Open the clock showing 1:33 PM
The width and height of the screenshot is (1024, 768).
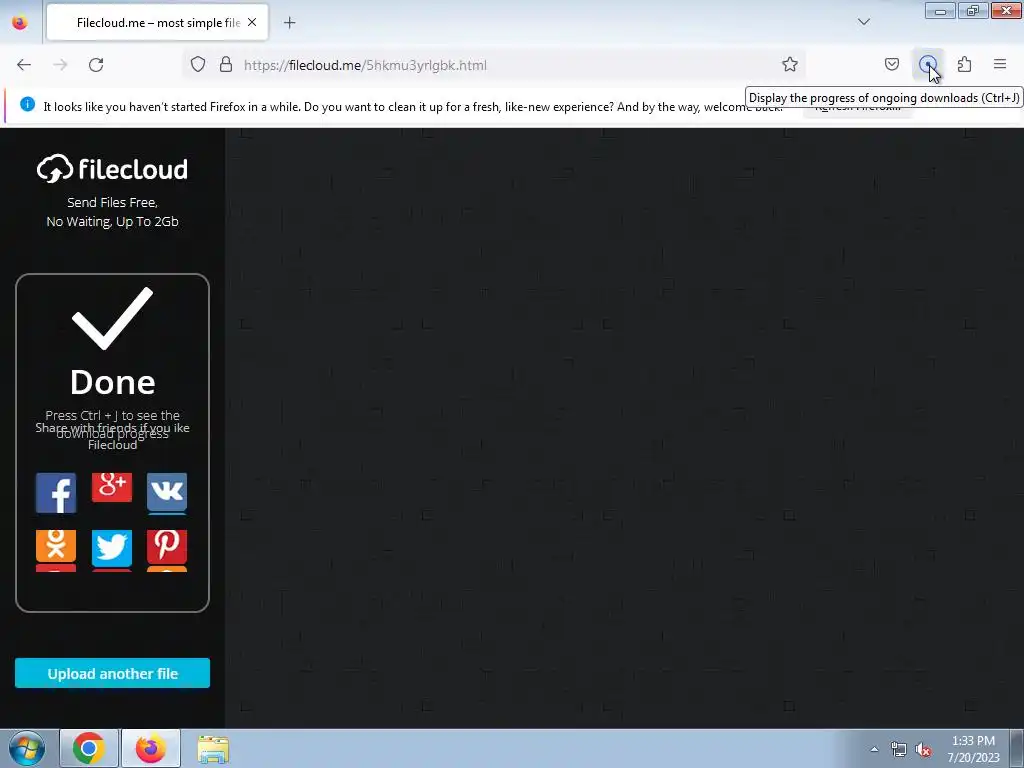(973, 749)
